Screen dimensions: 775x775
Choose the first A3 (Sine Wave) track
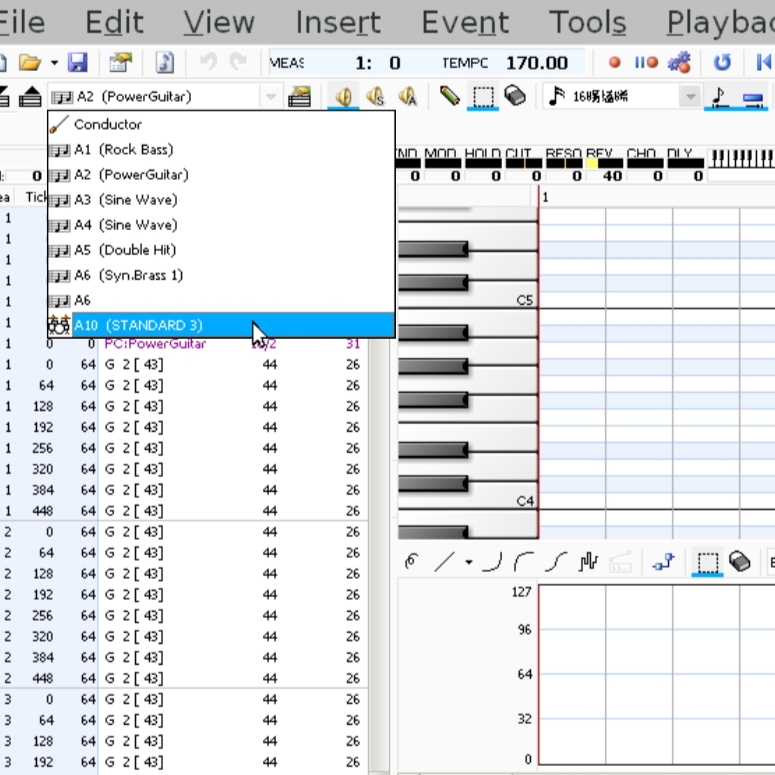[221, 200]
